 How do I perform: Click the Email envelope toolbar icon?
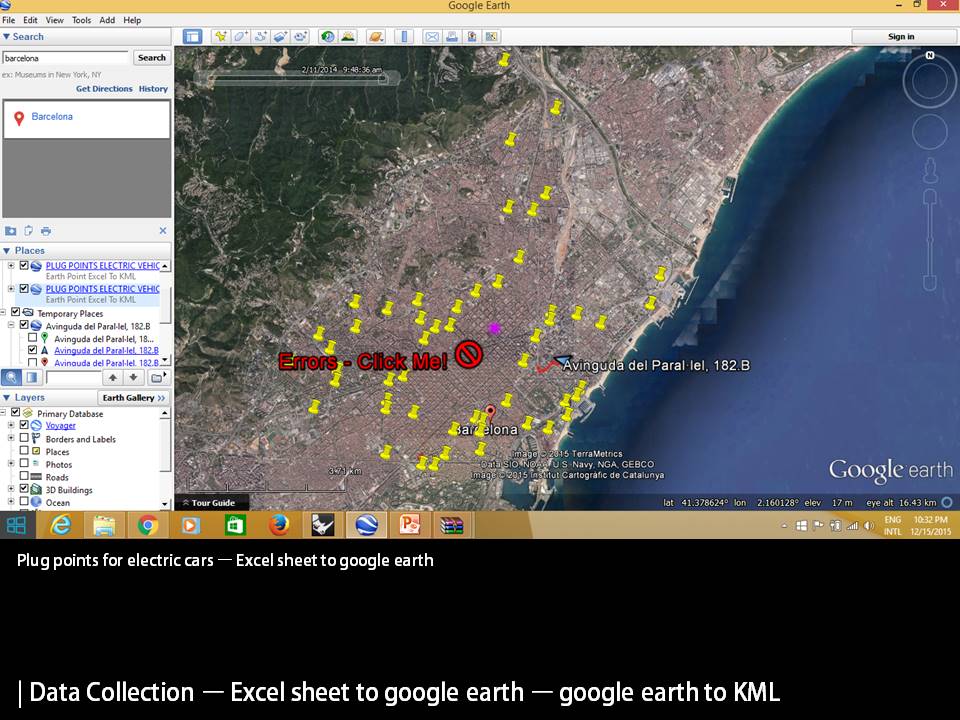[432, 37]
